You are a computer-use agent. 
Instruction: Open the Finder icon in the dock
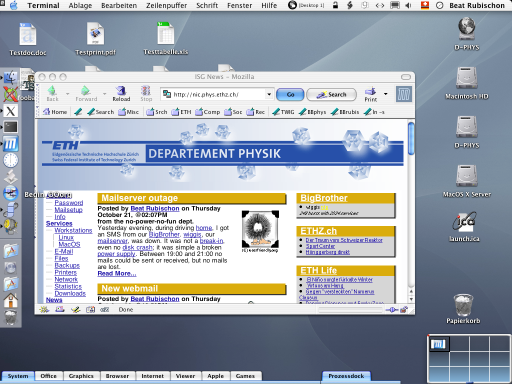(x=10, y=78)
